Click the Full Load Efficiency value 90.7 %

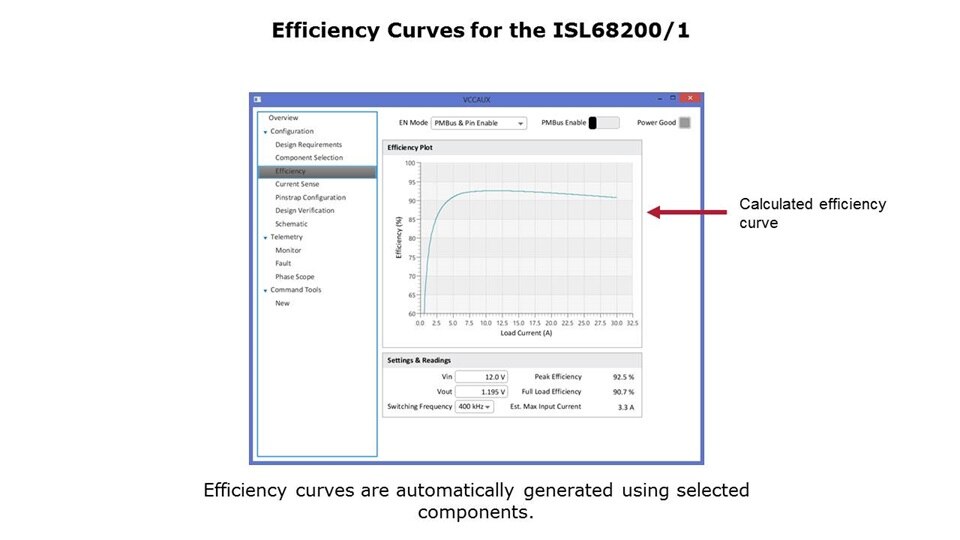(x=623, y=392)
